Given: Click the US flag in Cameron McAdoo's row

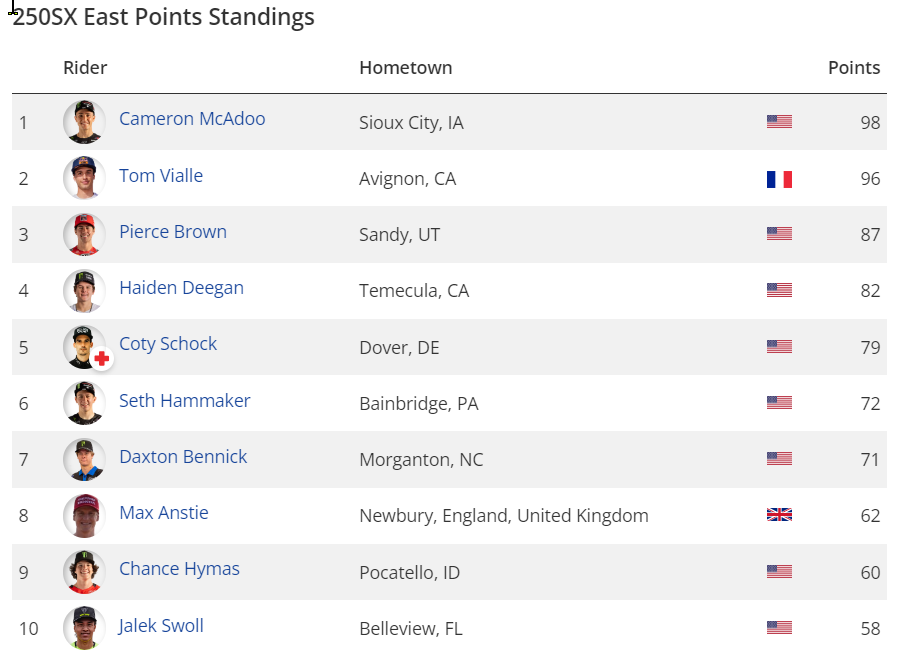Looking at the screenshot, I should point(779,122).
